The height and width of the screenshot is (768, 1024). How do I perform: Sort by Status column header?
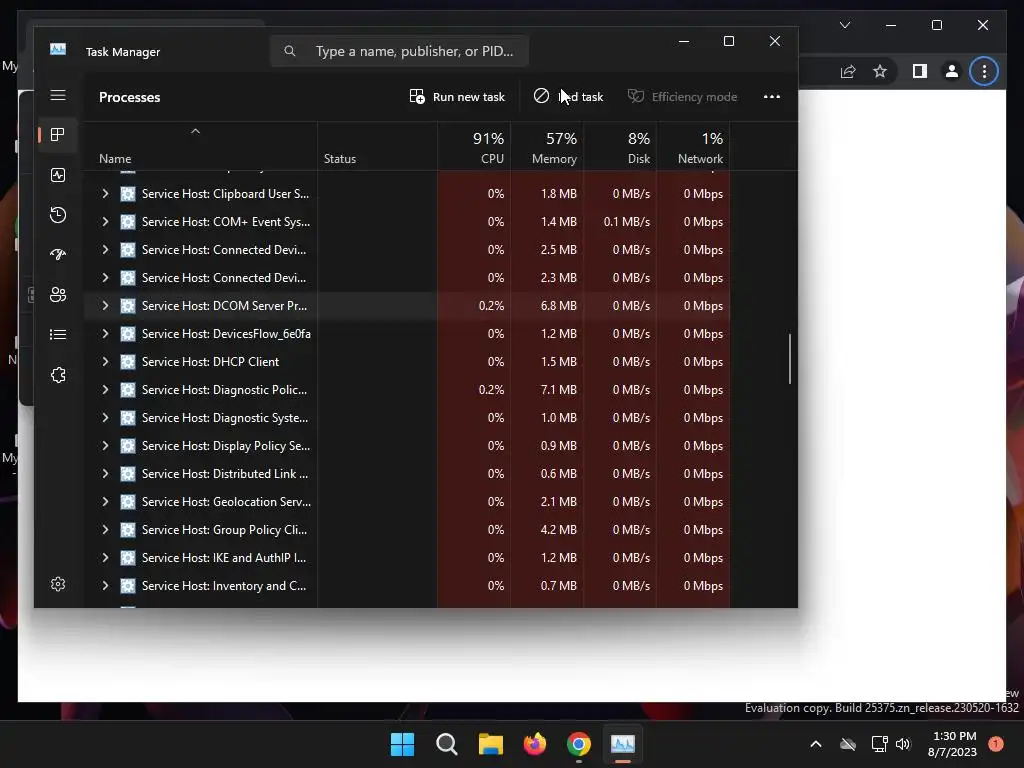pyautogui.click(x=377, y=147)
